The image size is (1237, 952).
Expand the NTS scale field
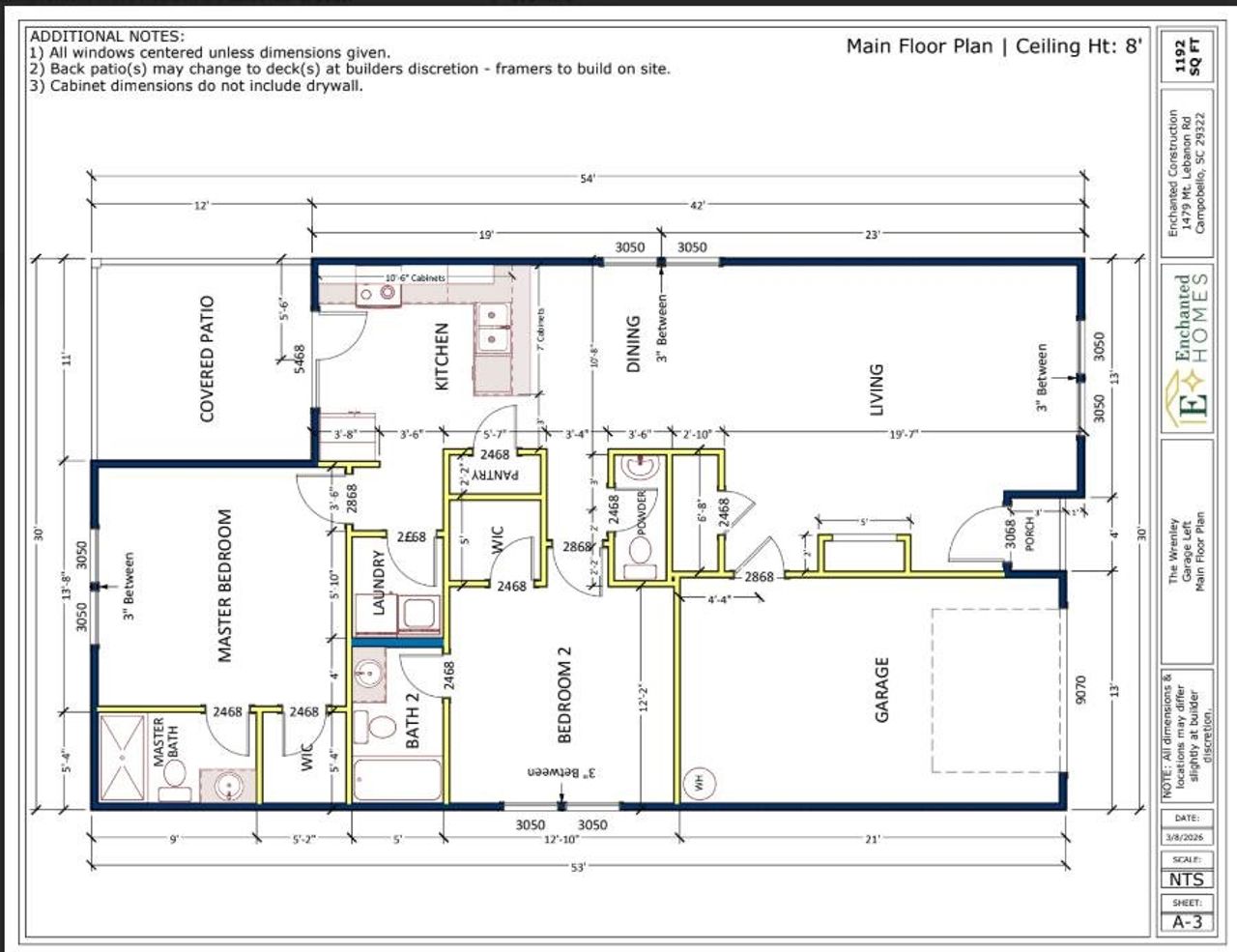click(1186, 880)
